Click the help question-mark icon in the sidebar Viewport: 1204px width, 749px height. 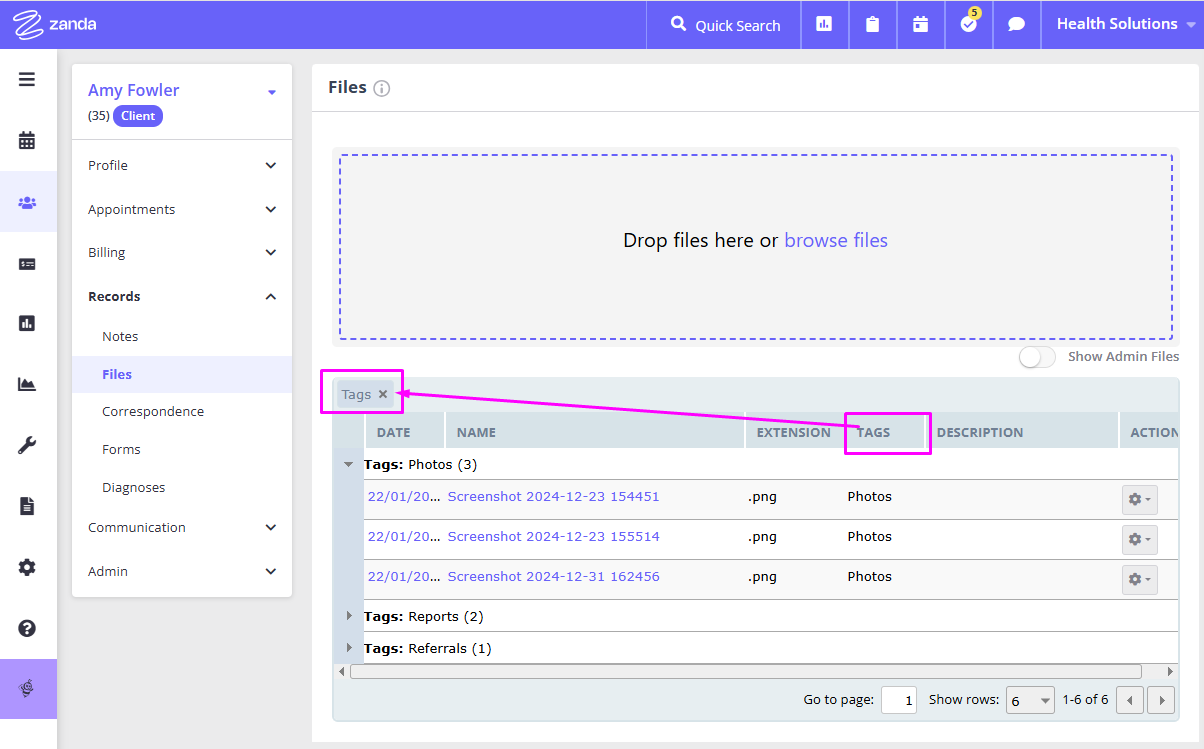[x=28, y=629]
